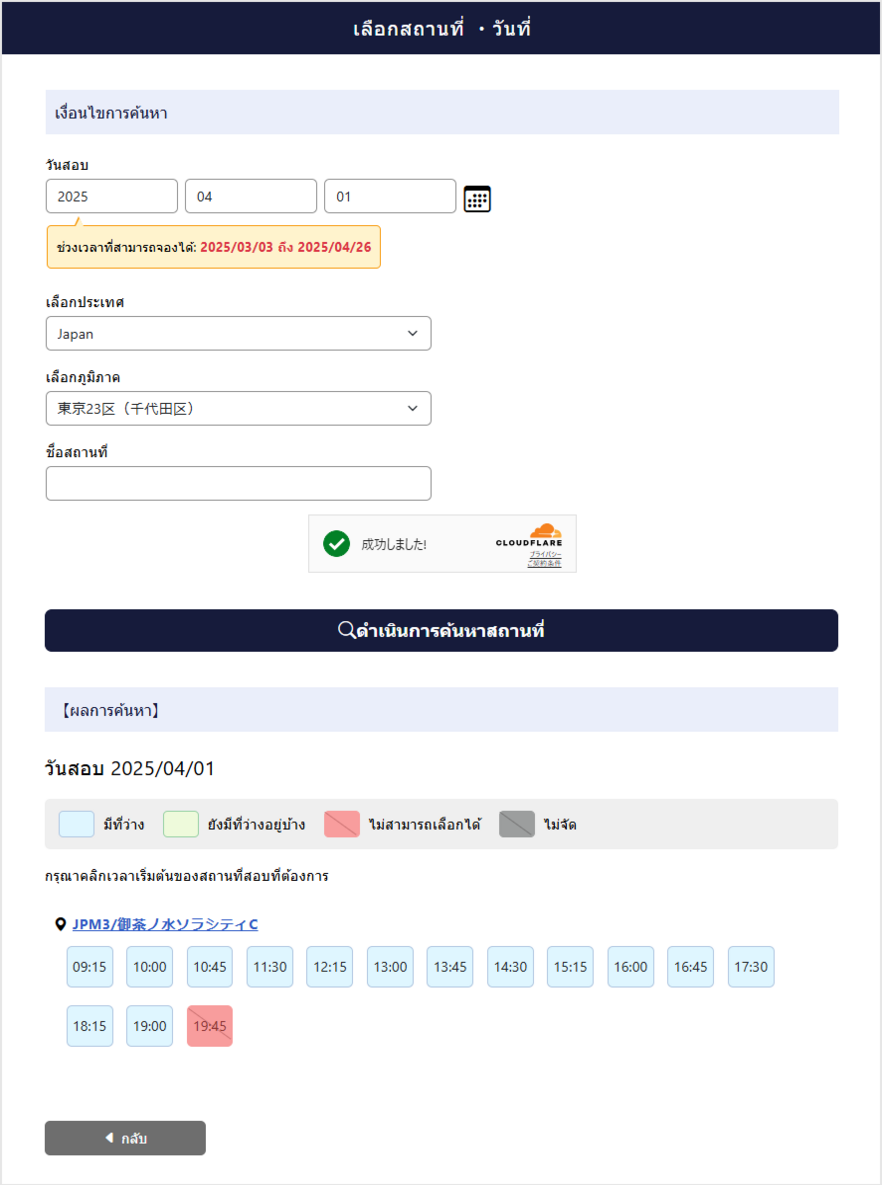Click the กลับ back button
The height and width of the screenshot is (1185, 882).
coord(125,1138)
